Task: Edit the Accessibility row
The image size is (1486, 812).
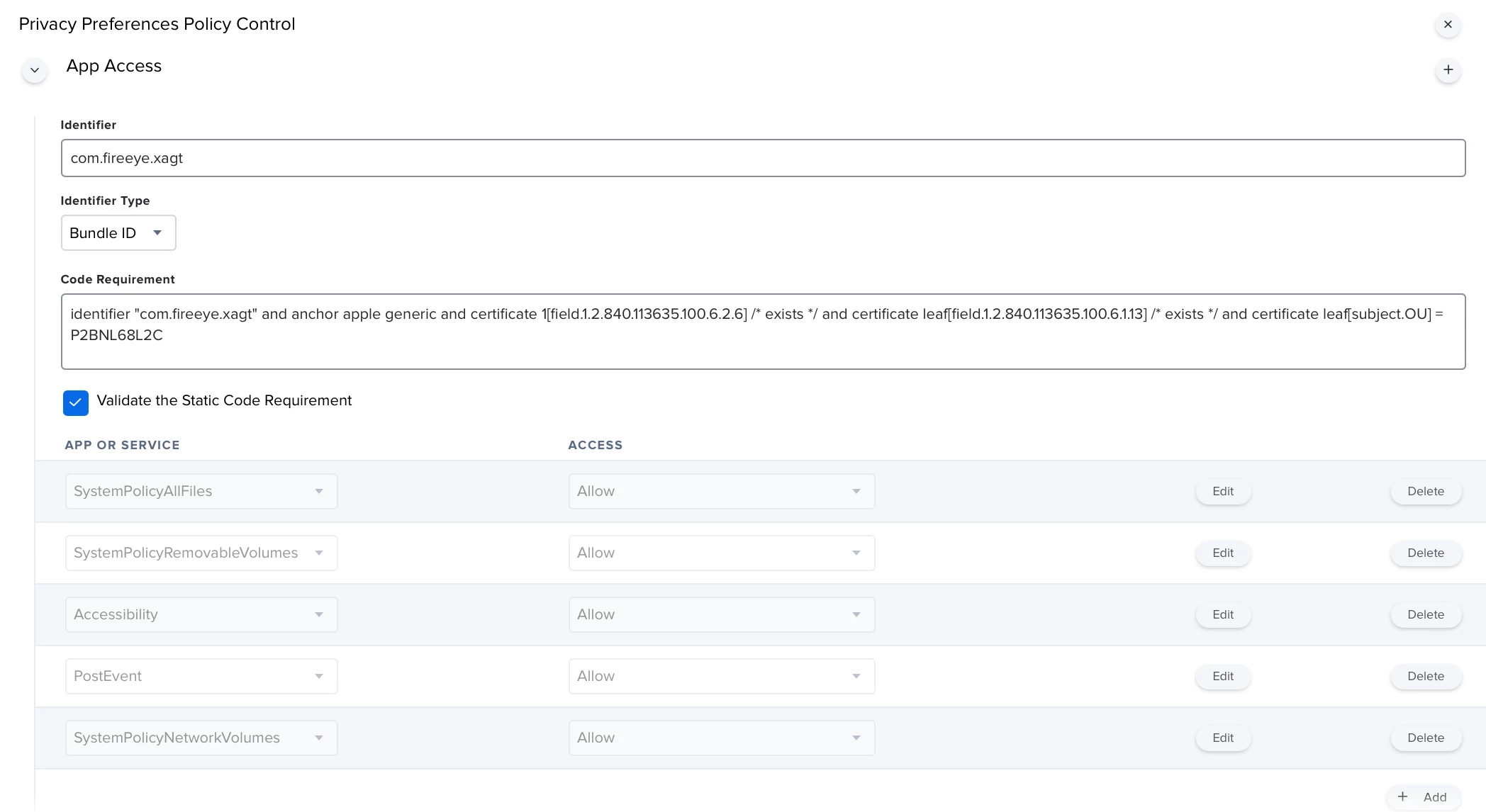Action: [x=1222, y=614]
